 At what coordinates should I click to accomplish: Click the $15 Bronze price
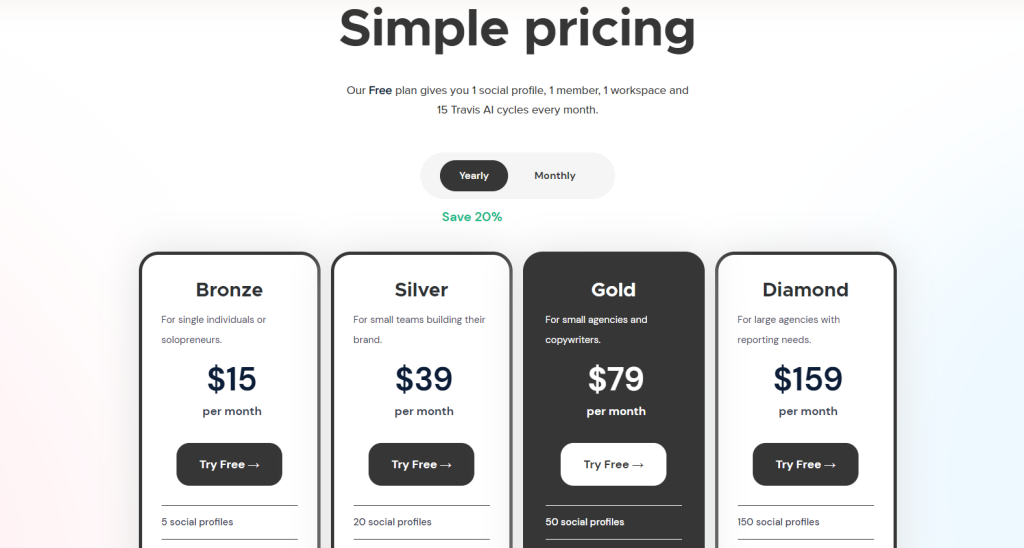point(231,379)
